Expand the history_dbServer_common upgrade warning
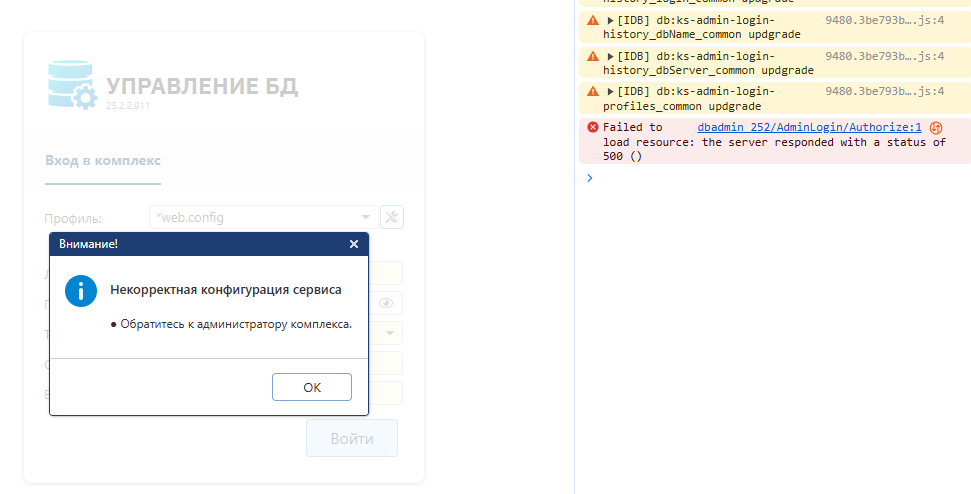The width and height of the screenshot is (971, 494). (610, 56)
